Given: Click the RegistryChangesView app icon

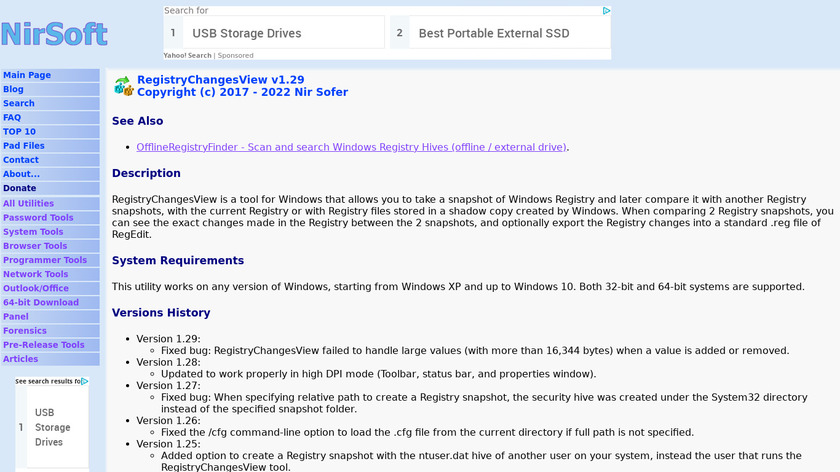Looking at the screenshot, I should 123,86.
